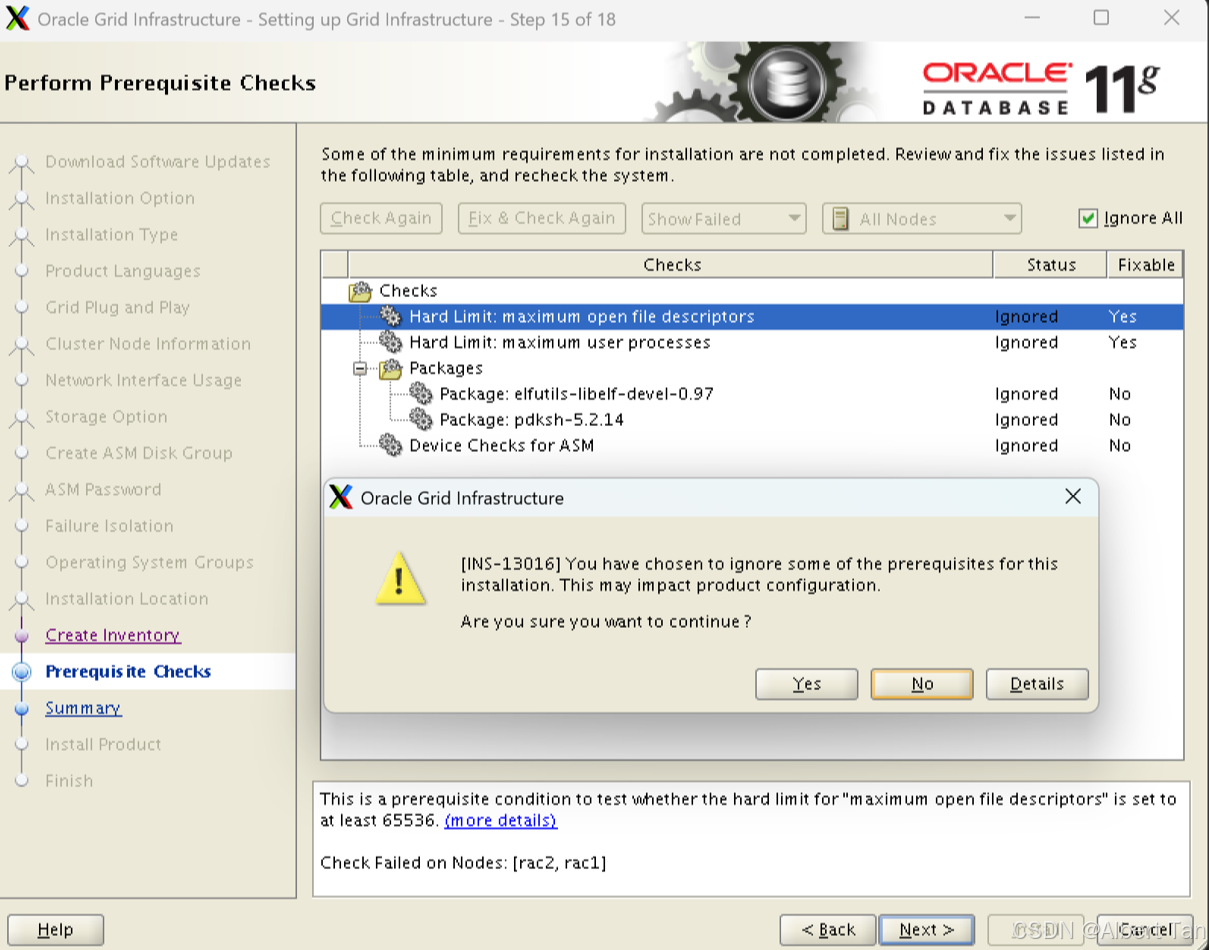This screenshot has width=1210, height=950.
Task: Click gear icon for open file descriptors check
Action: point(391,317)
